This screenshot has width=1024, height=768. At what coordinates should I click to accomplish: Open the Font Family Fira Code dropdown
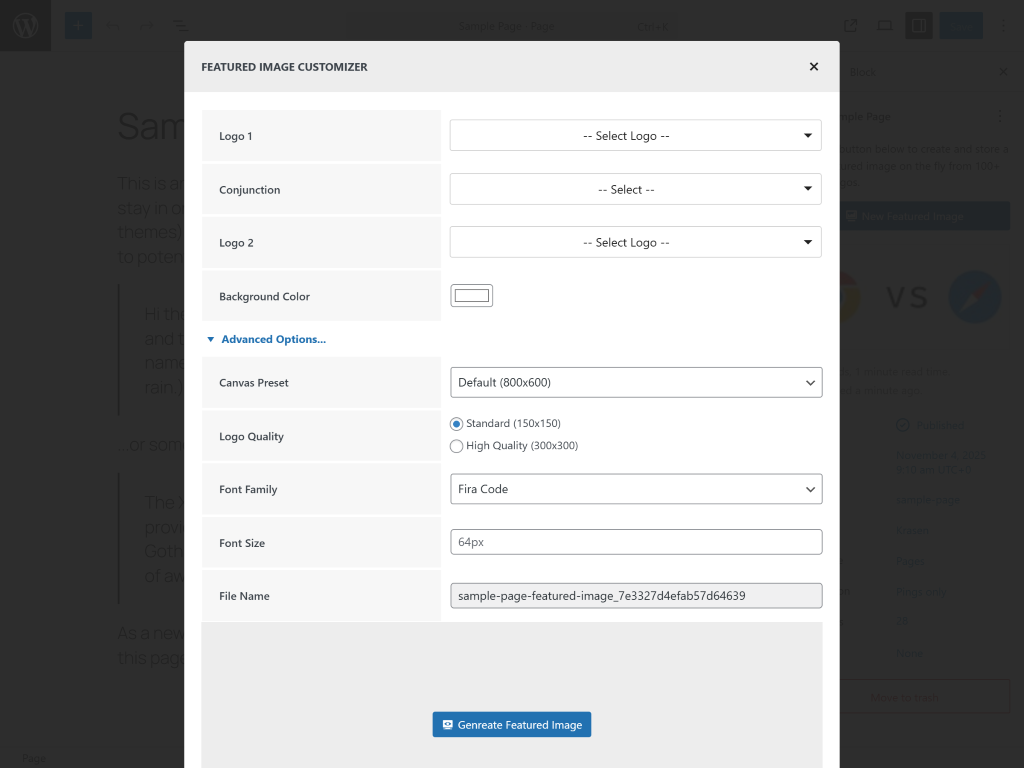(635, 490)
